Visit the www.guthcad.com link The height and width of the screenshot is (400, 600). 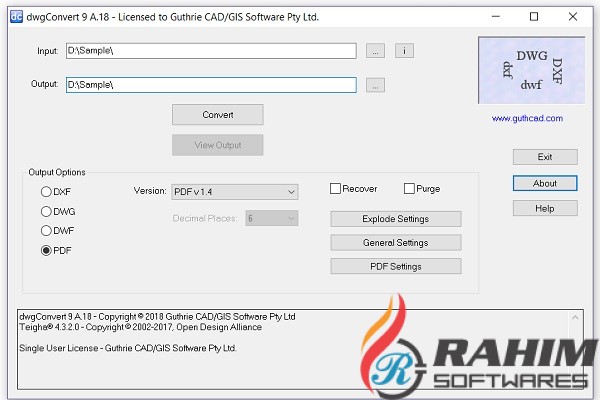pos(527,118)
